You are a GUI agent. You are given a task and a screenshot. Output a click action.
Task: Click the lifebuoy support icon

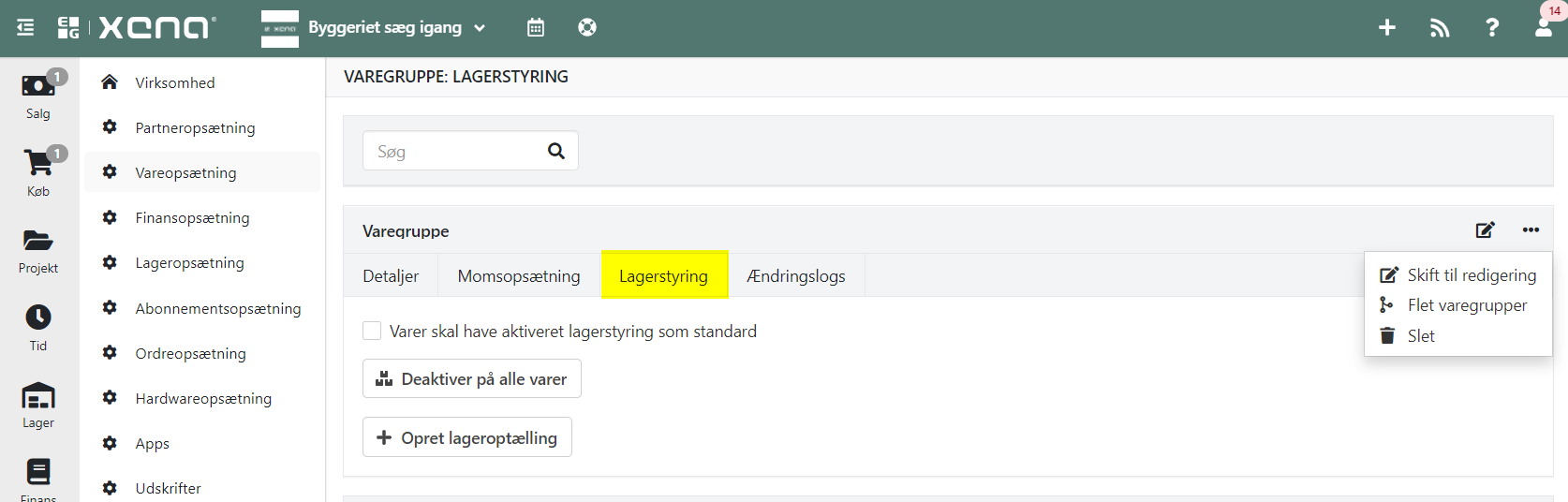(x=587, y=28)
